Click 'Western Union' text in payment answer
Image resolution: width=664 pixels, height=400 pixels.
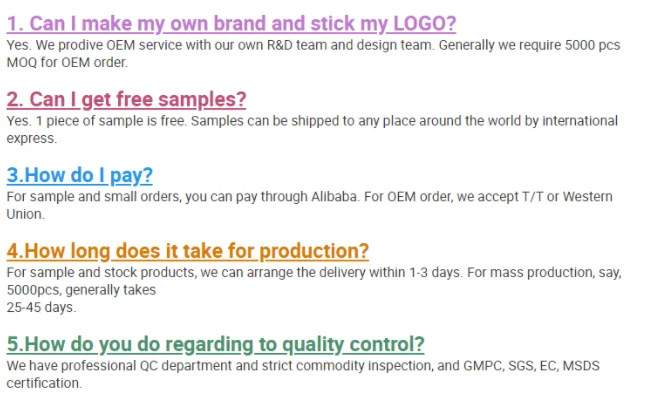click(x=590, y=197)
